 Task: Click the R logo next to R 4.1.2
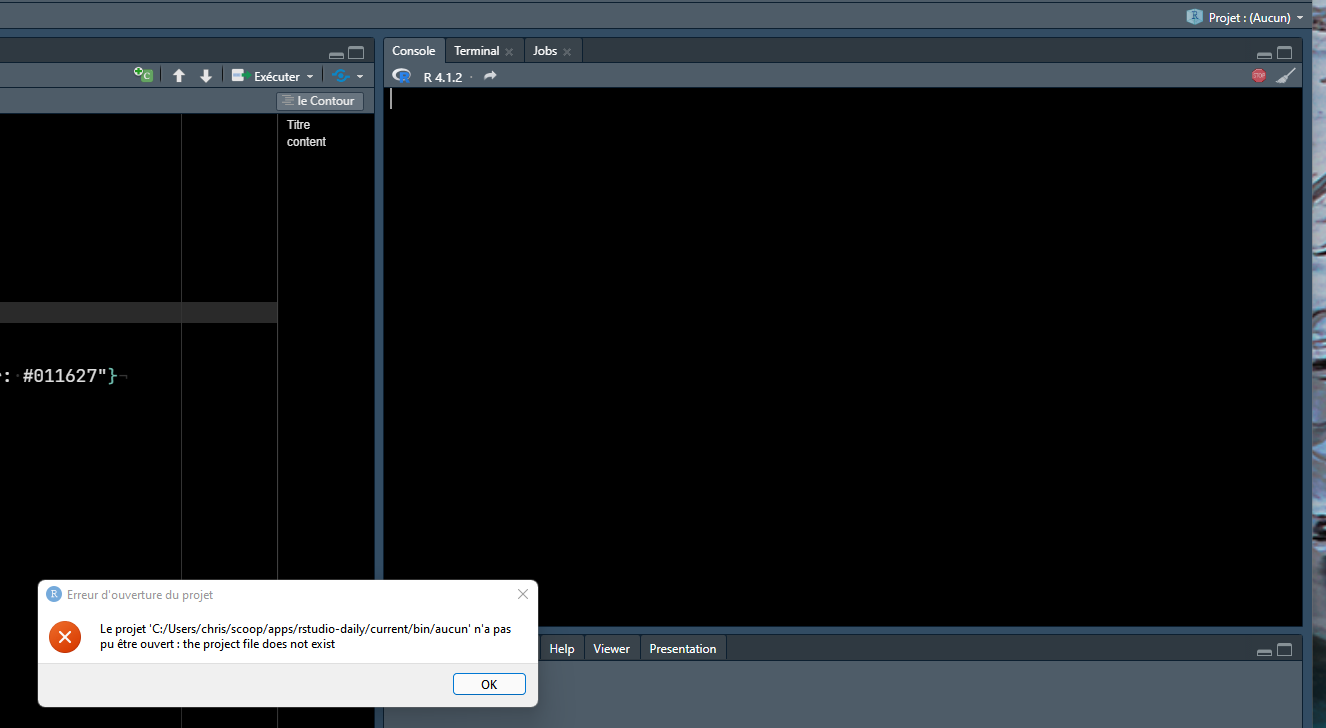point(401,75)
